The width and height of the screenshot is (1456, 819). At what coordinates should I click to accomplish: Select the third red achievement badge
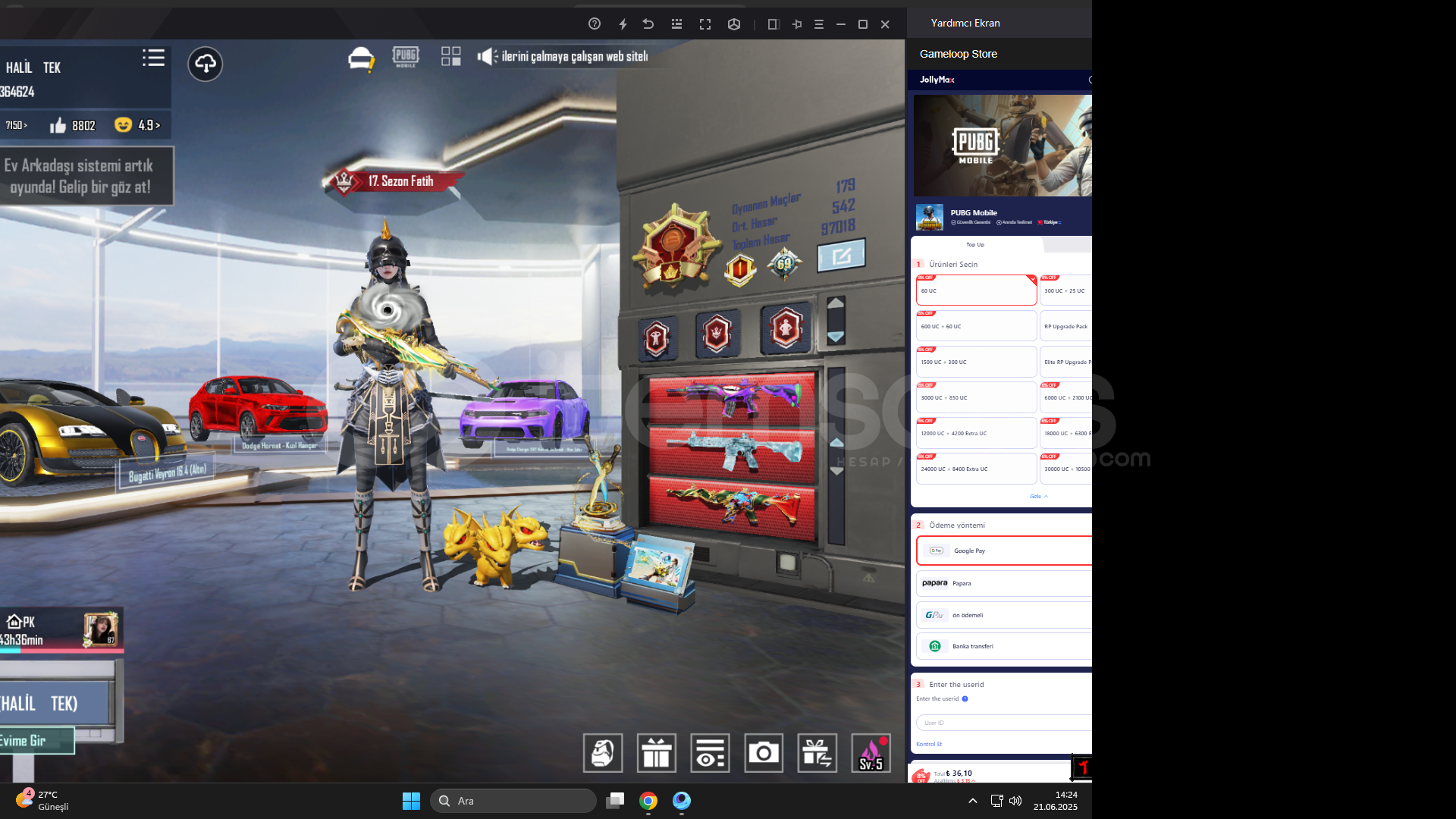(x=786, y=329)
